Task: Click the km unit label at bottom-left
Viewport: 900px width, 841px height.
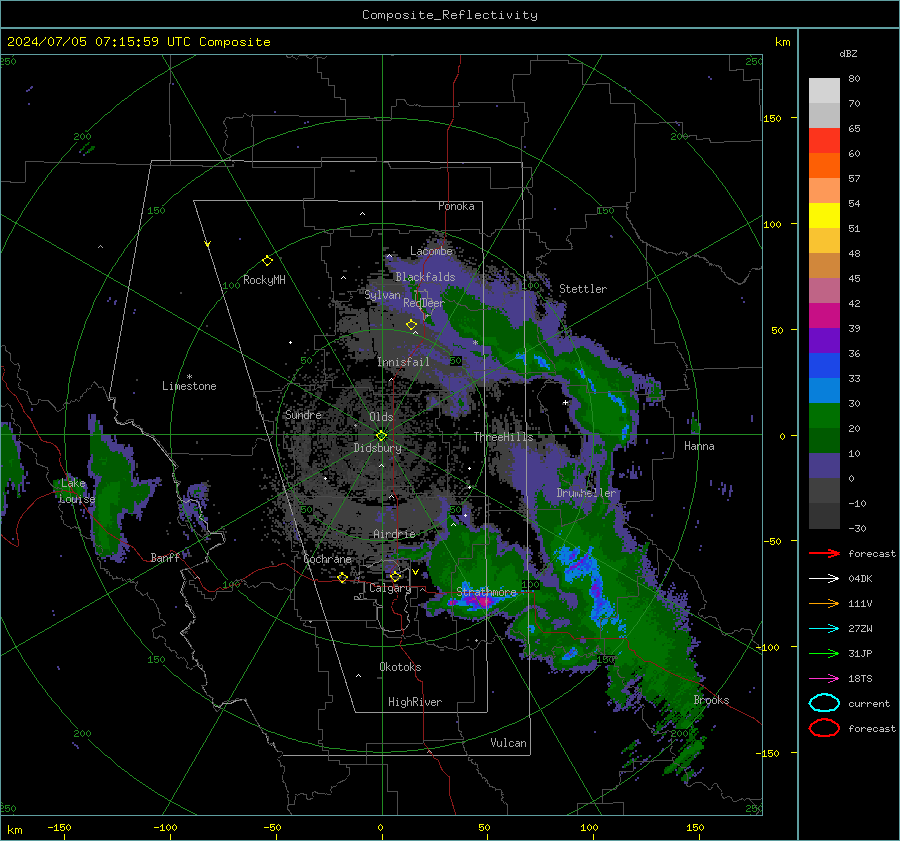Action: tap(14, 830)
